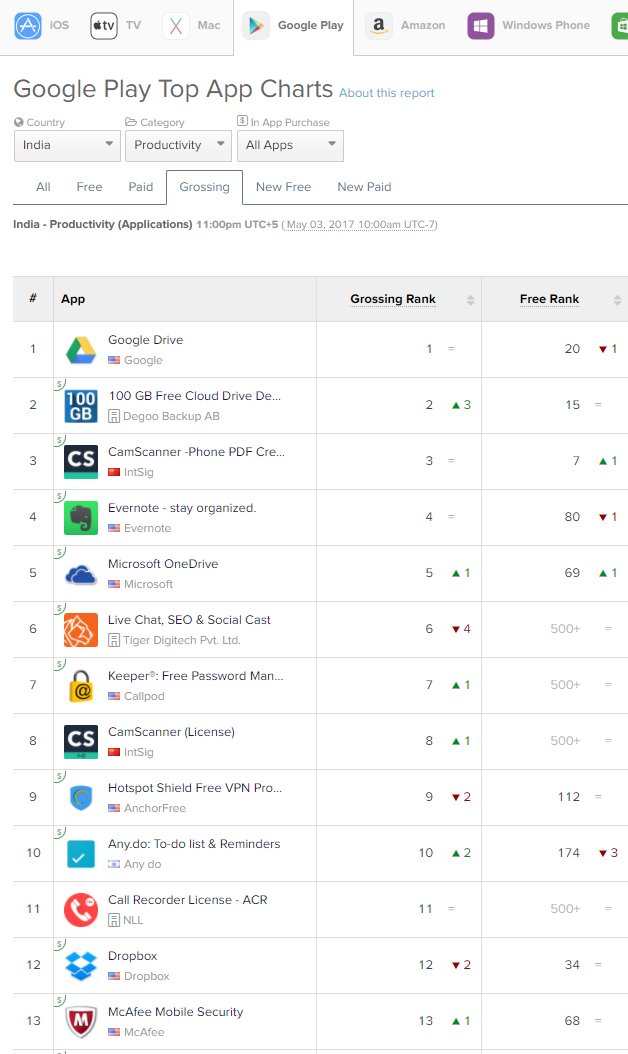Click the App column header
628x1054 pixels.
tap(73, 299)
